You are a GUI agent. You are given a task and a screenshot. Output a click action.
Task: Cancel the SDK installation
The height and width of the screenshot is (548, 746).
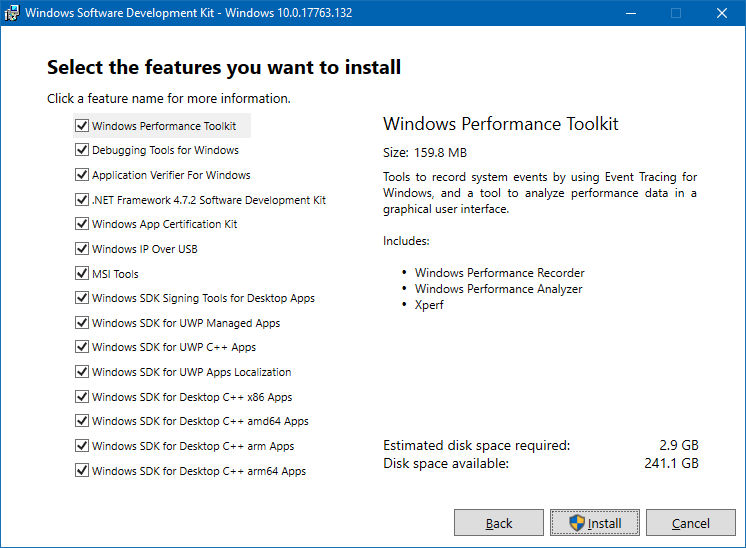coord(691,523)
